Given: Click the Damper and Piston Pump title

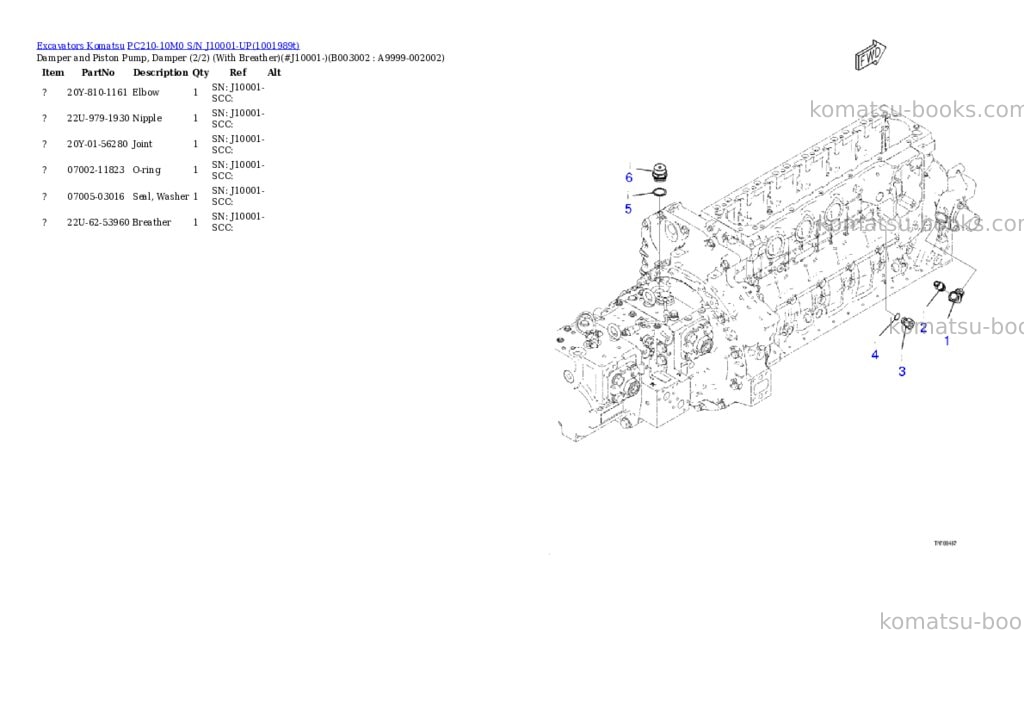Looking at the screenshot, I should pos(240,58).
